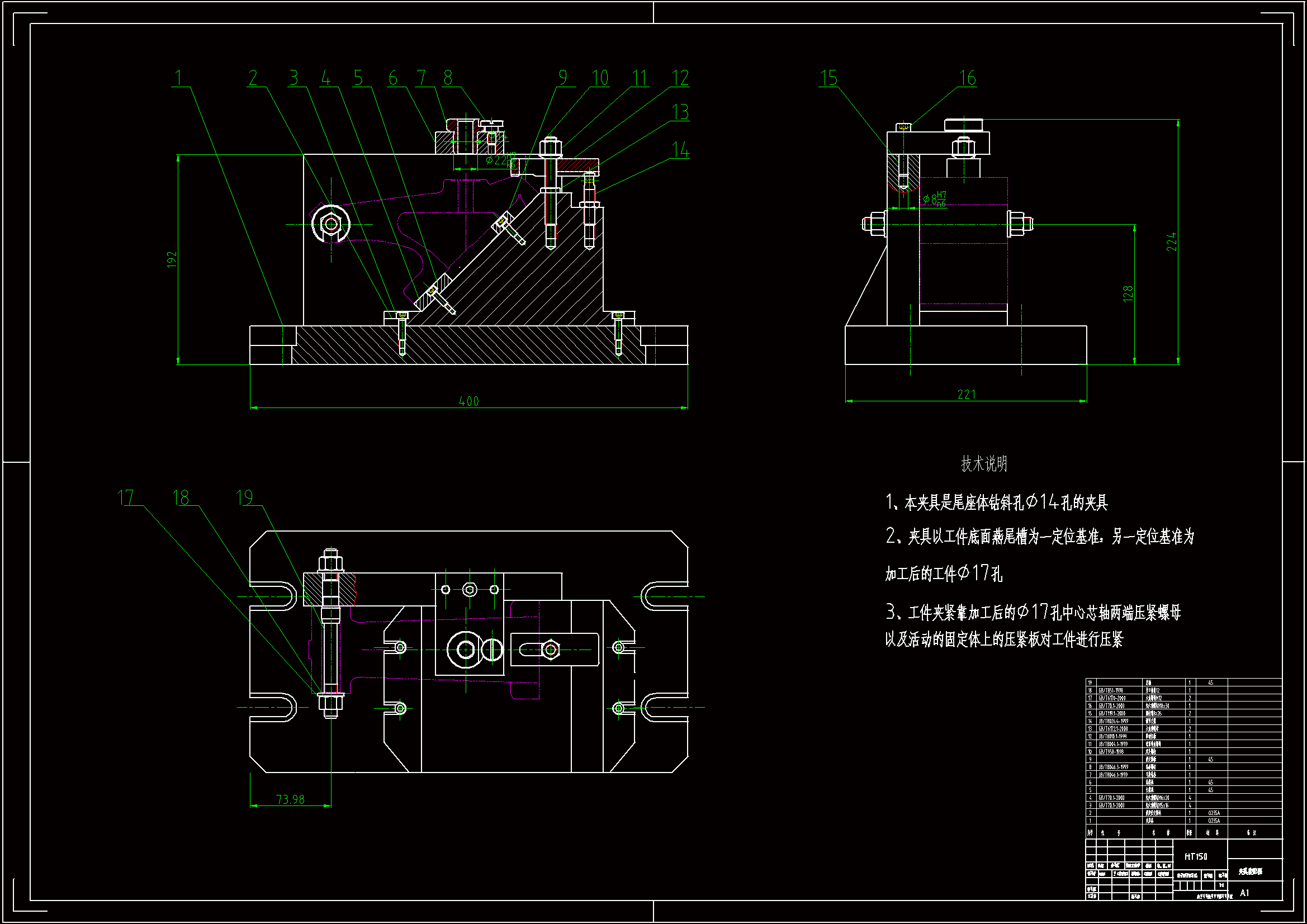Click technical note line 1 text

point(996,503)
